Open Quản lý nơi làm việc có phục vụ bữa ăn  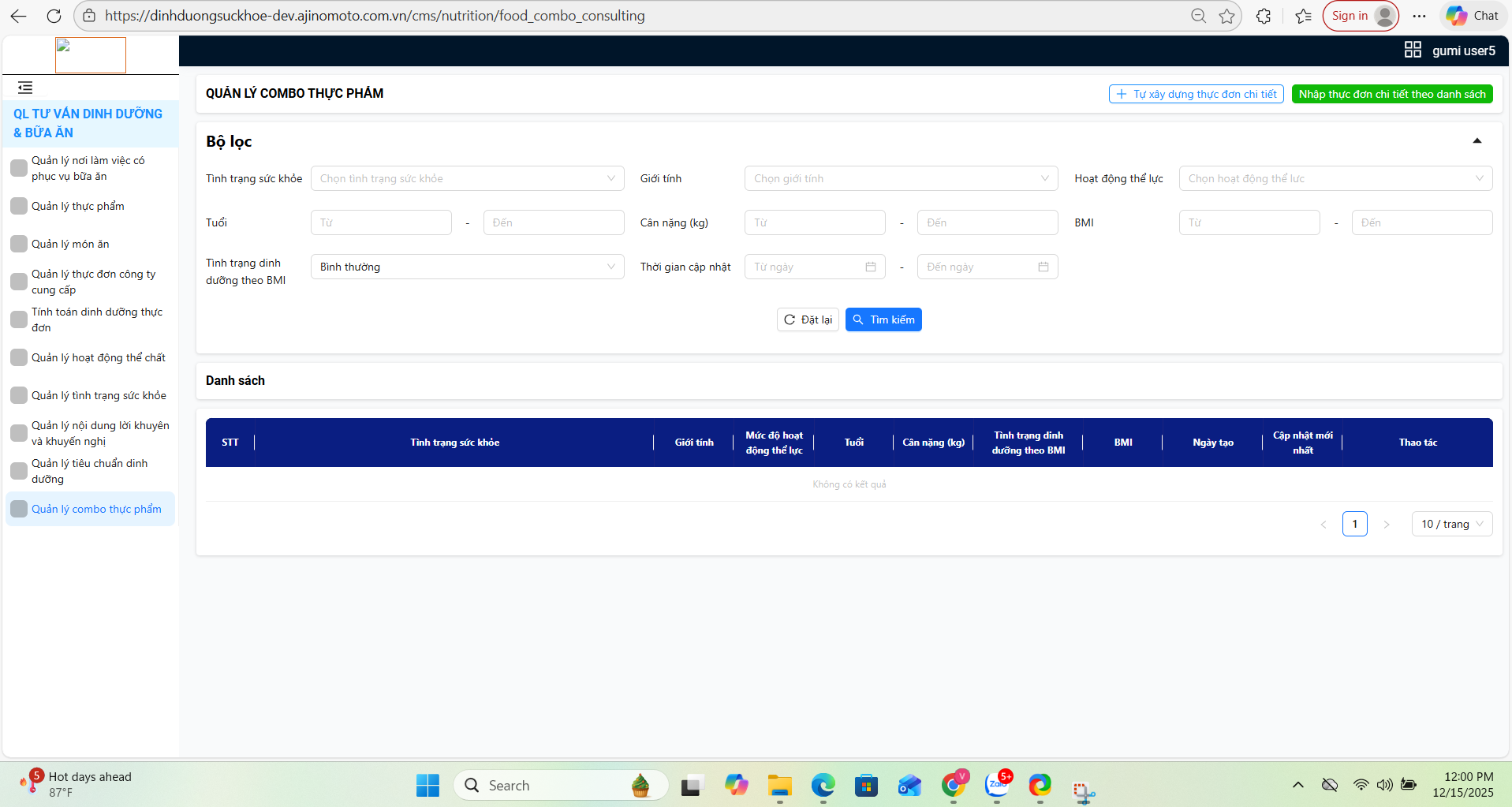click(x=90, y=168)
